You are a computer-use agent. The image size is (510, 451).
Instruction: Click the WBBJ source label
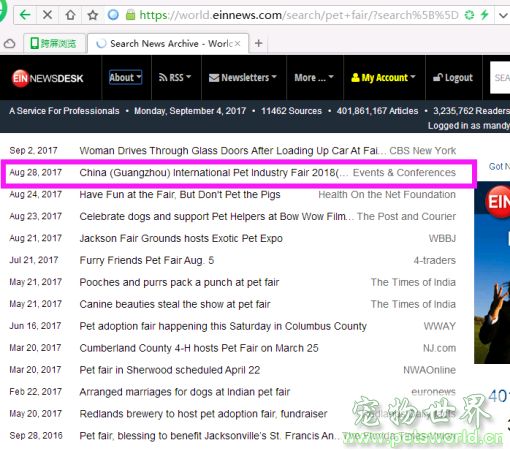click(x=442, y=239)
